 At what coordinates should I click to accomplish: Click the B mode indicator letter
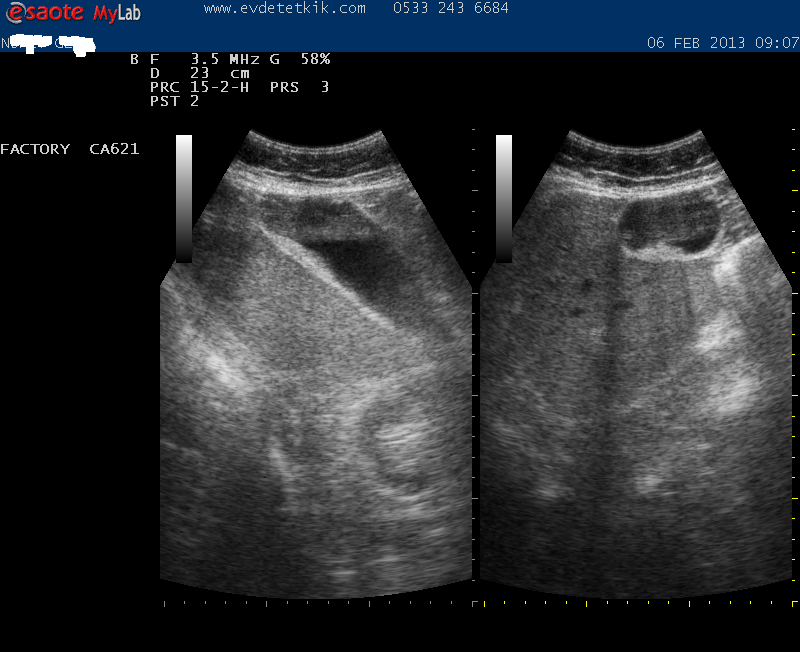click(134, 59)
